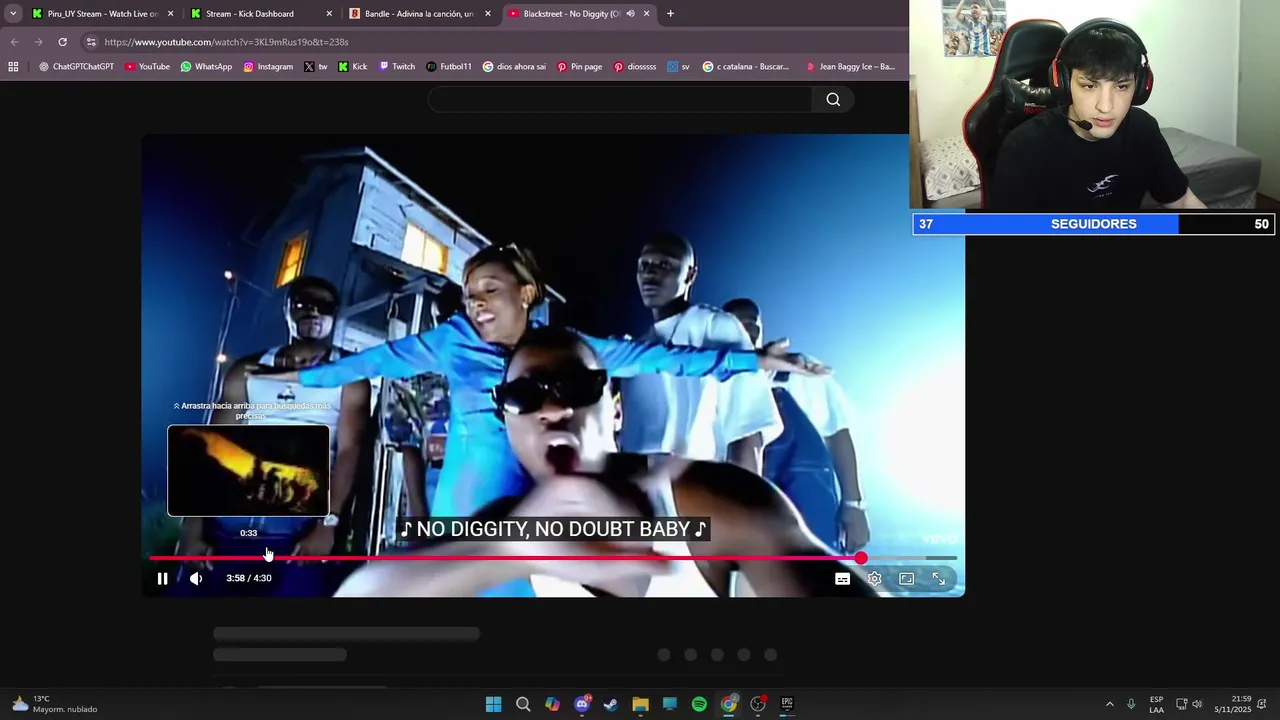1280x720 pixels.
Task: Enter fullscreen in the video player
Action: coord(938,579)
